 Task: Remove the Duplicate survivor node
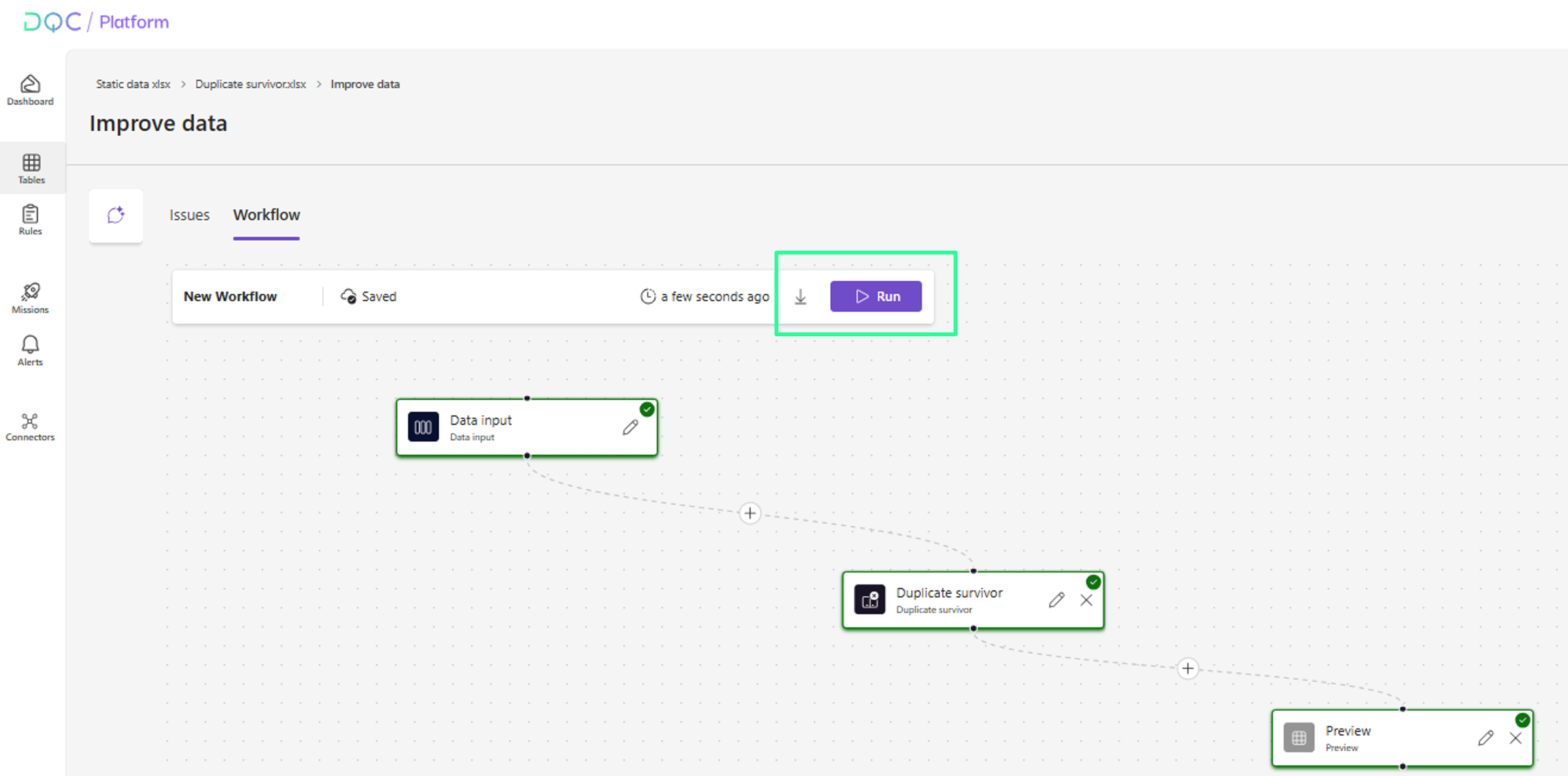coord(1086,600)
